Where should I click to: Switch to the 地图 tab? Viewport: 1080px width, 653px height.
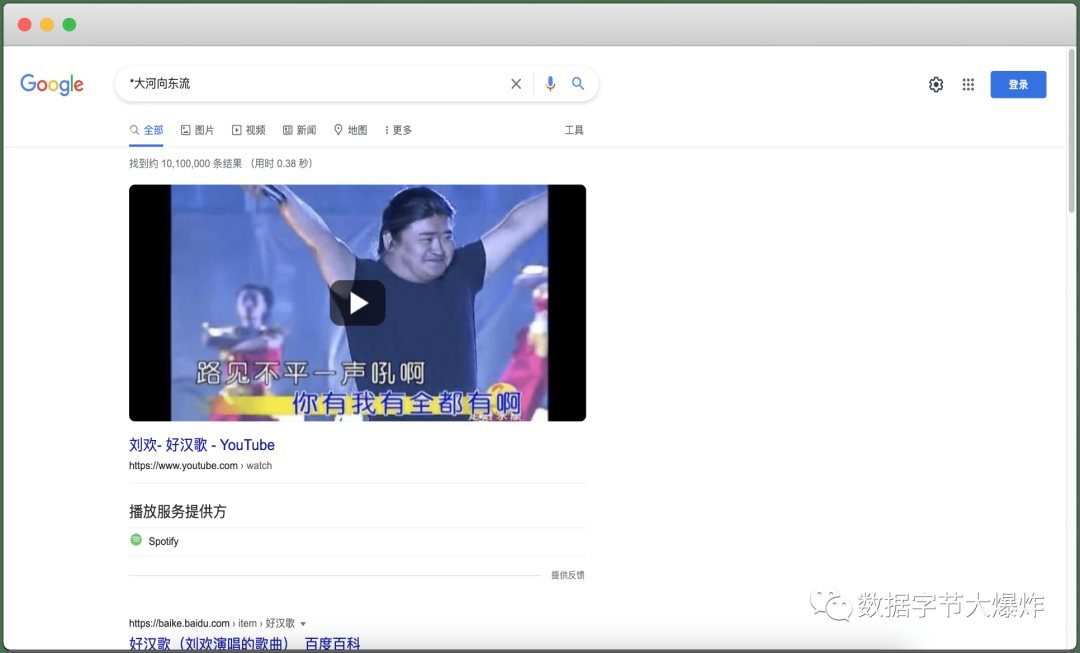point(350,130)
